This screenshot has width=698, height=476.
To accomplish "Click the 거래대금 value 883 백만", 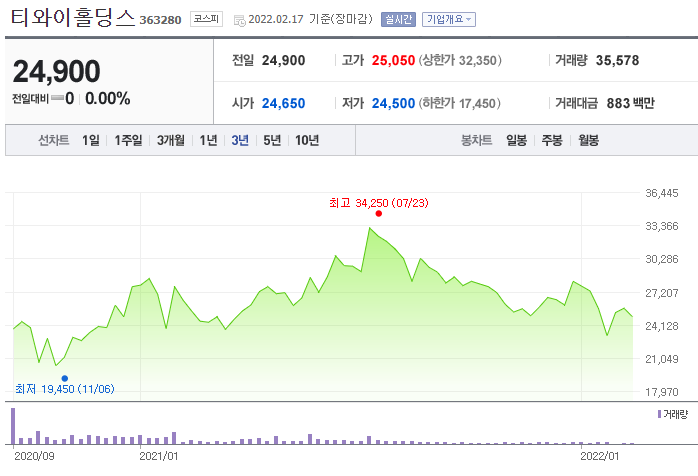I will [x=630, y=104].
